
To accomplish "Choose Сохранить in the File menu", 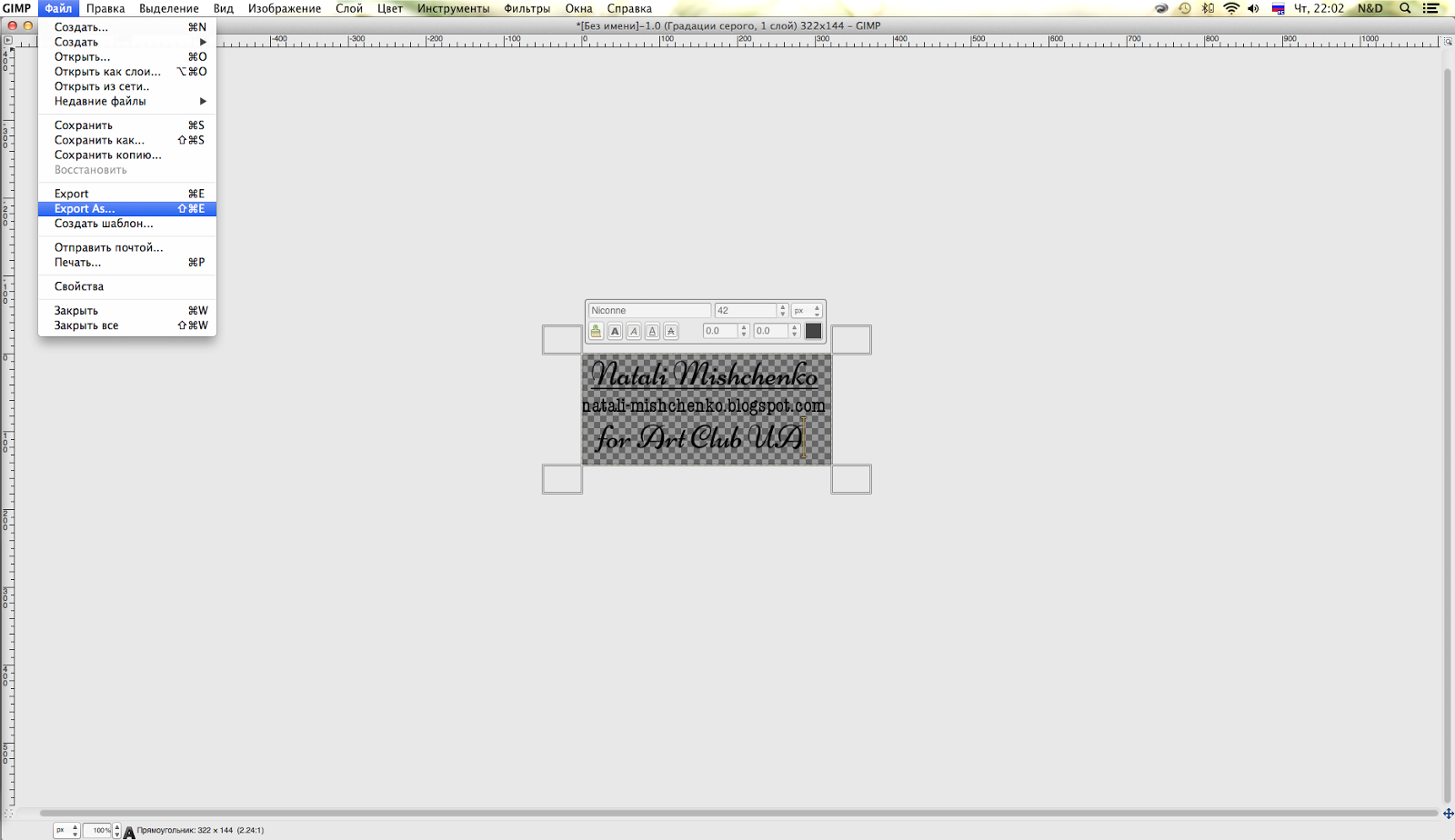I will coord(127,125).
